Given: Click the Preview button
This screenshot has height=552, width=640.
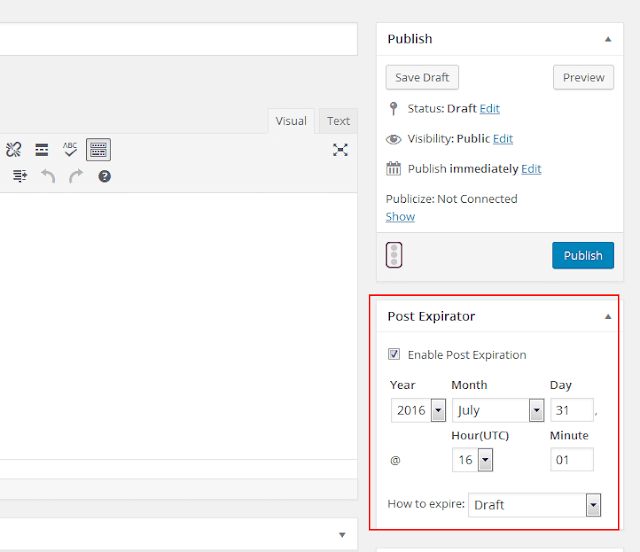Looking at the screenshot, I should click(x=583, y=77).
